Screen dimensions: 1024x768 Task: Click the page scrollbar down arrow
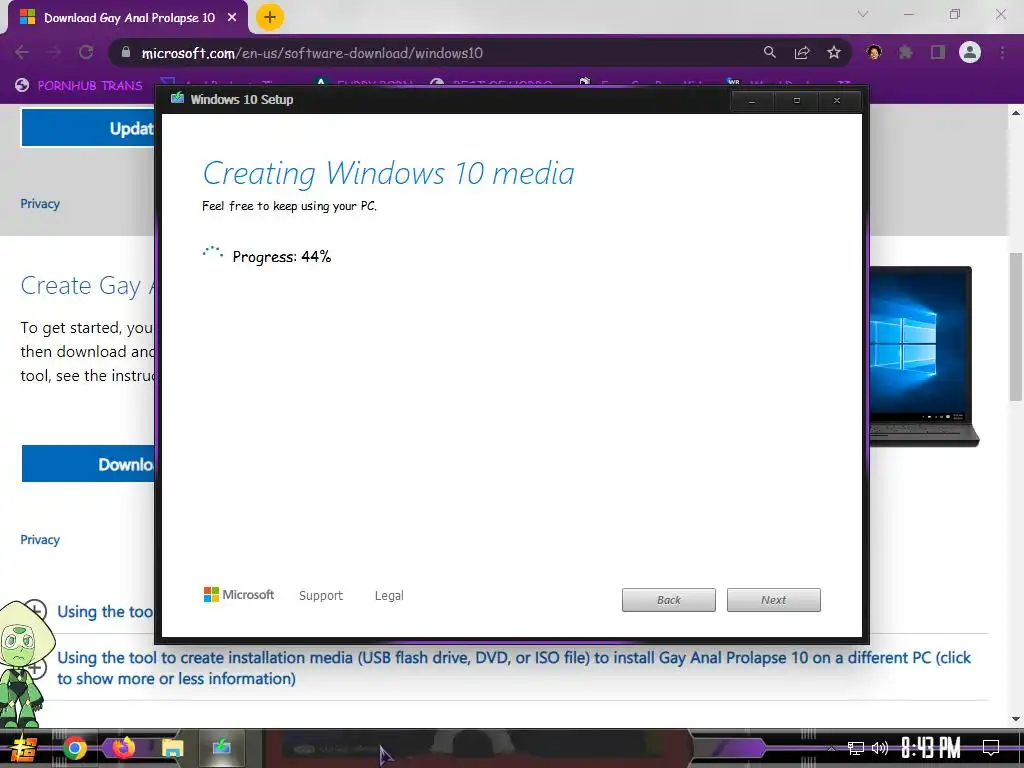(1016, 720)
